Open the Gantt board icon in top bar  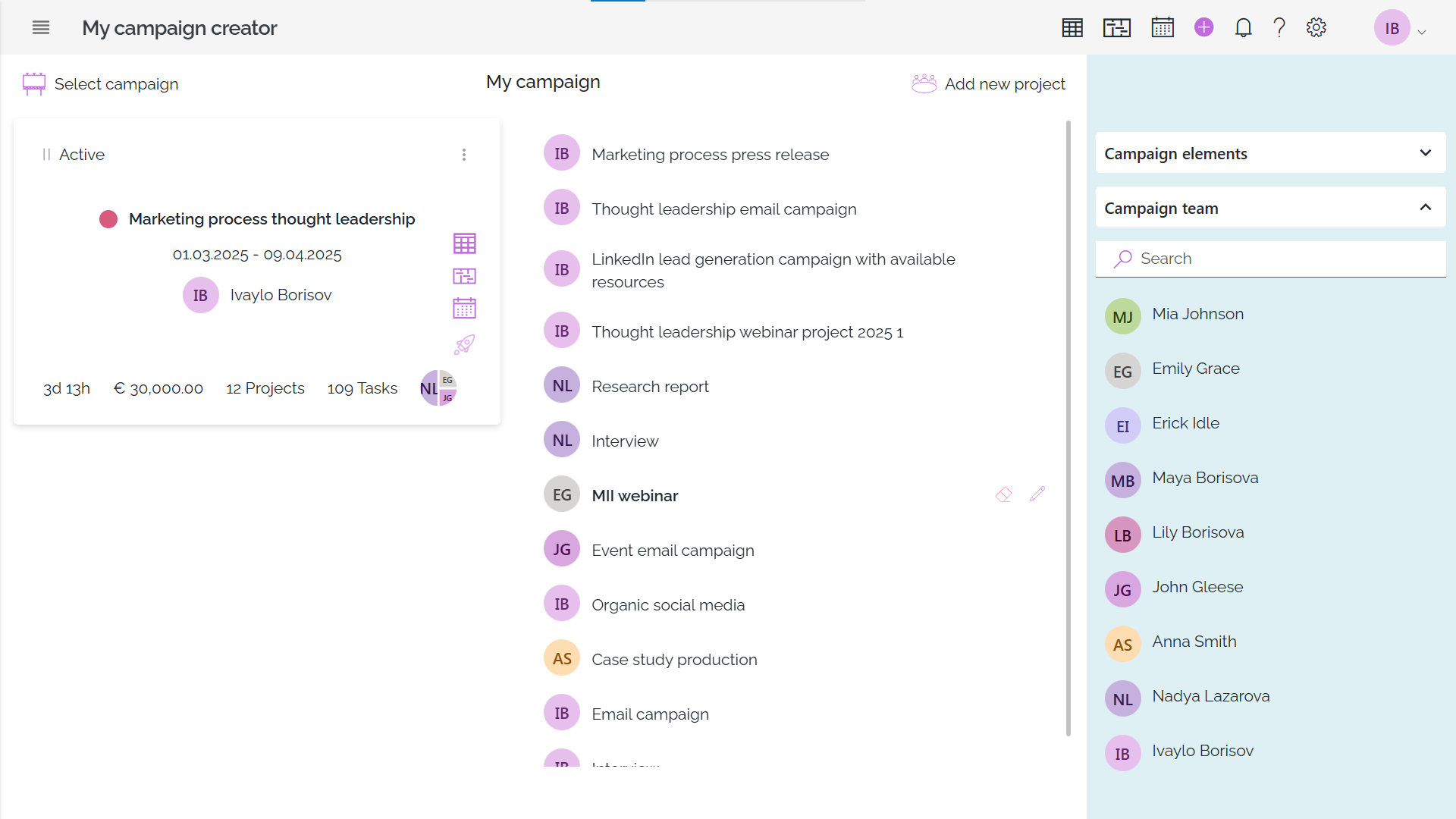click(1117, 28)
